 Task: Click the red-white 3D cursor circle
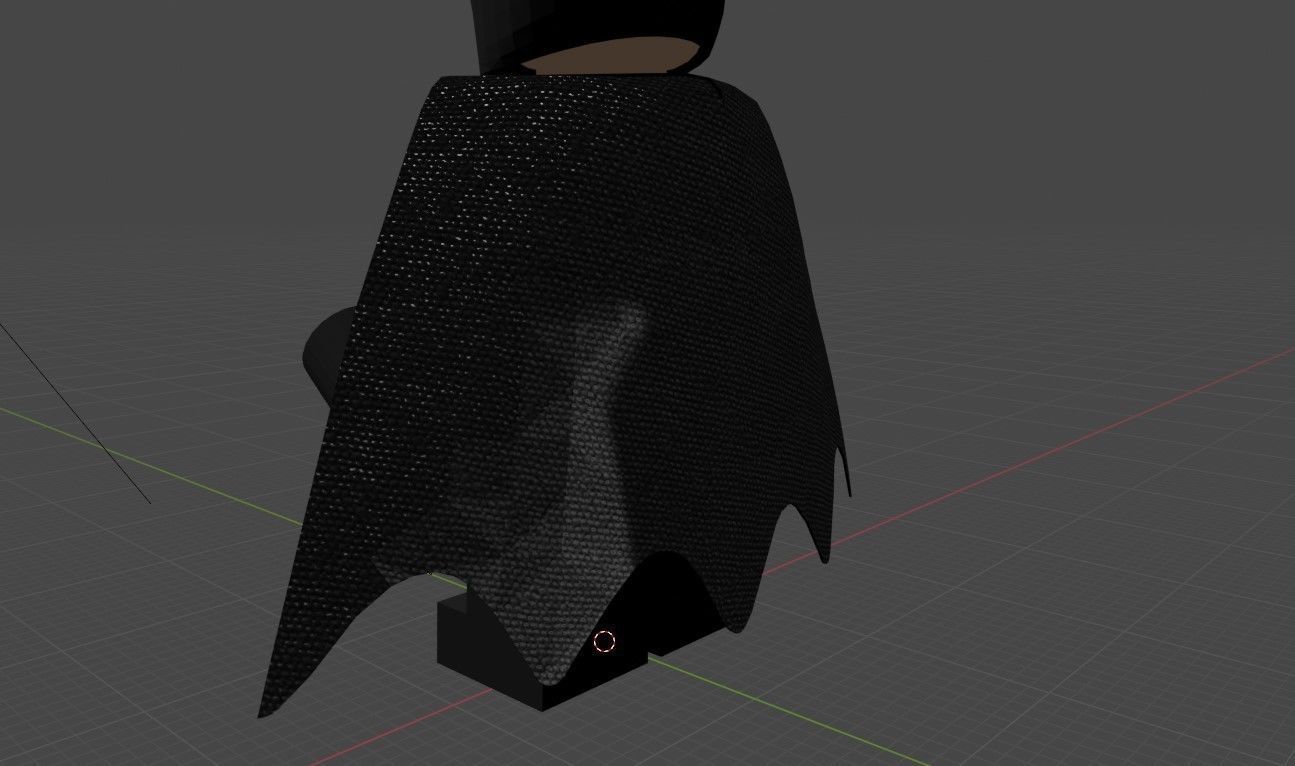click(604, 642)
